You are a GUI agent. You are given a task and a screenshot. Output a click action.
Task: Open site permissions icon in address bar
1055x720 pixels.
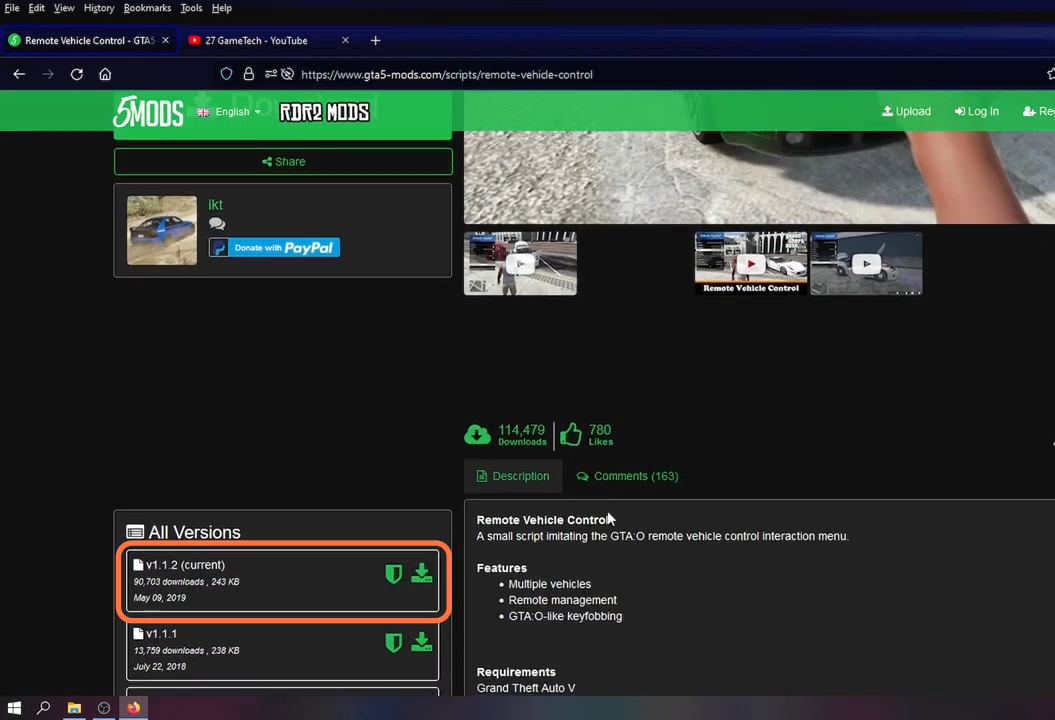point(271,74)
